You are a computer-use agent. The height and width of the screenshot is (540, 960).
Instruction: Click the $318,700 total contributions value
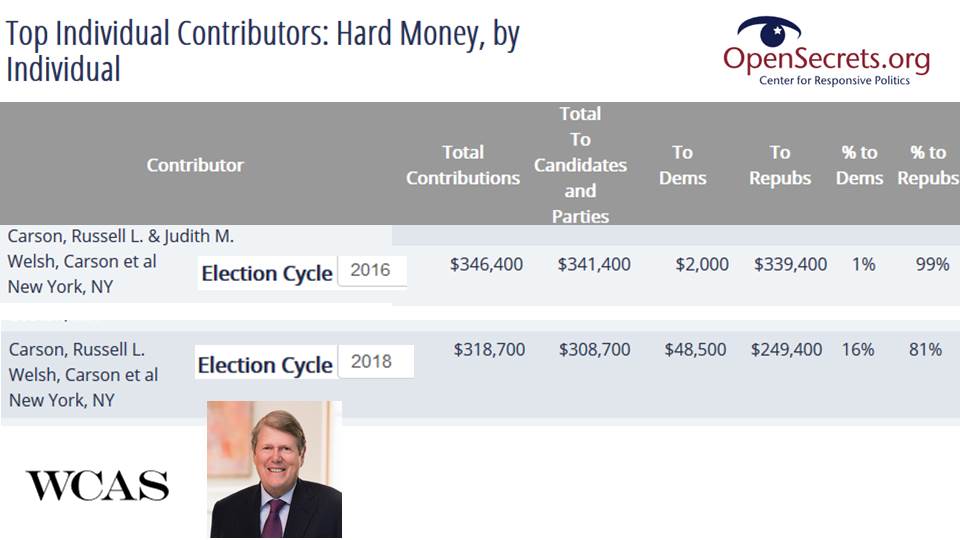(x=489, y=349)
